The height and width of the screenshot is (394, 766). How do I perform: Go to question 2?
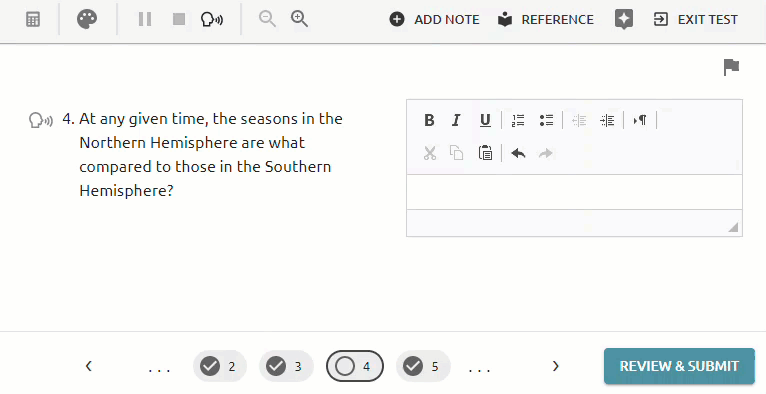pyautogui.click(x=220, y=366)
